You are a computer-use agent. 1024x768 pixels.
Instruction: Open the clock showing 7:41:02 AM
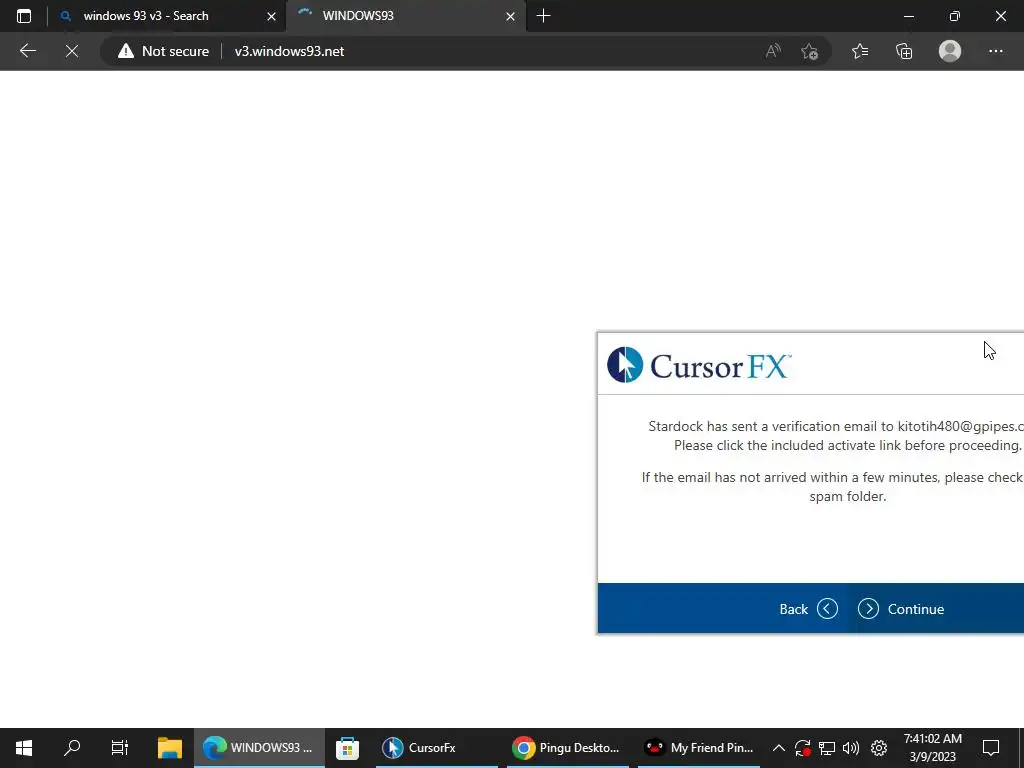(x=933, y=748)
